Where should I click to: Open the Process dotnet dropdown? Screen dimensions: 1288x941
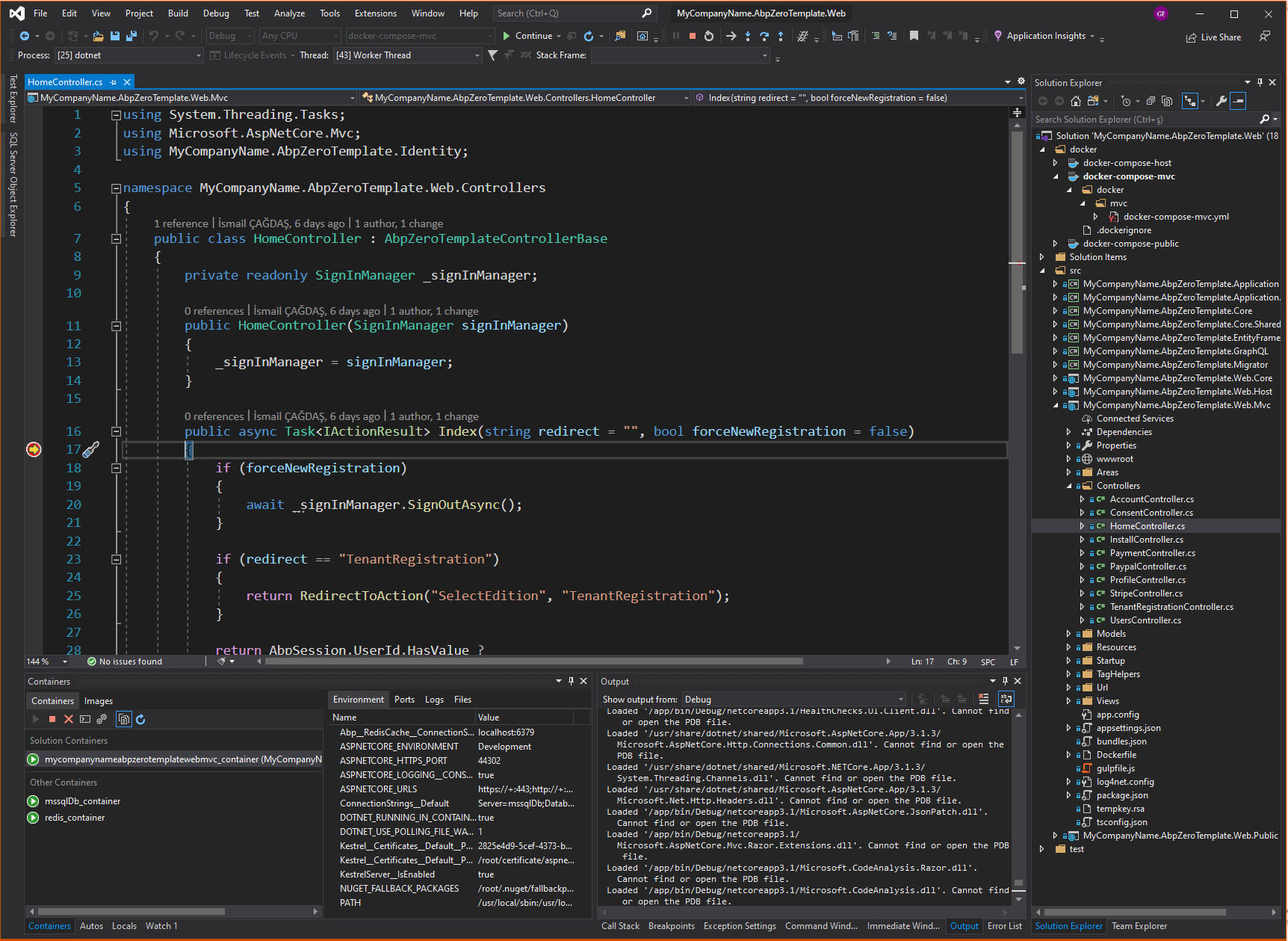pyautogui.click(x=129, y=55)
